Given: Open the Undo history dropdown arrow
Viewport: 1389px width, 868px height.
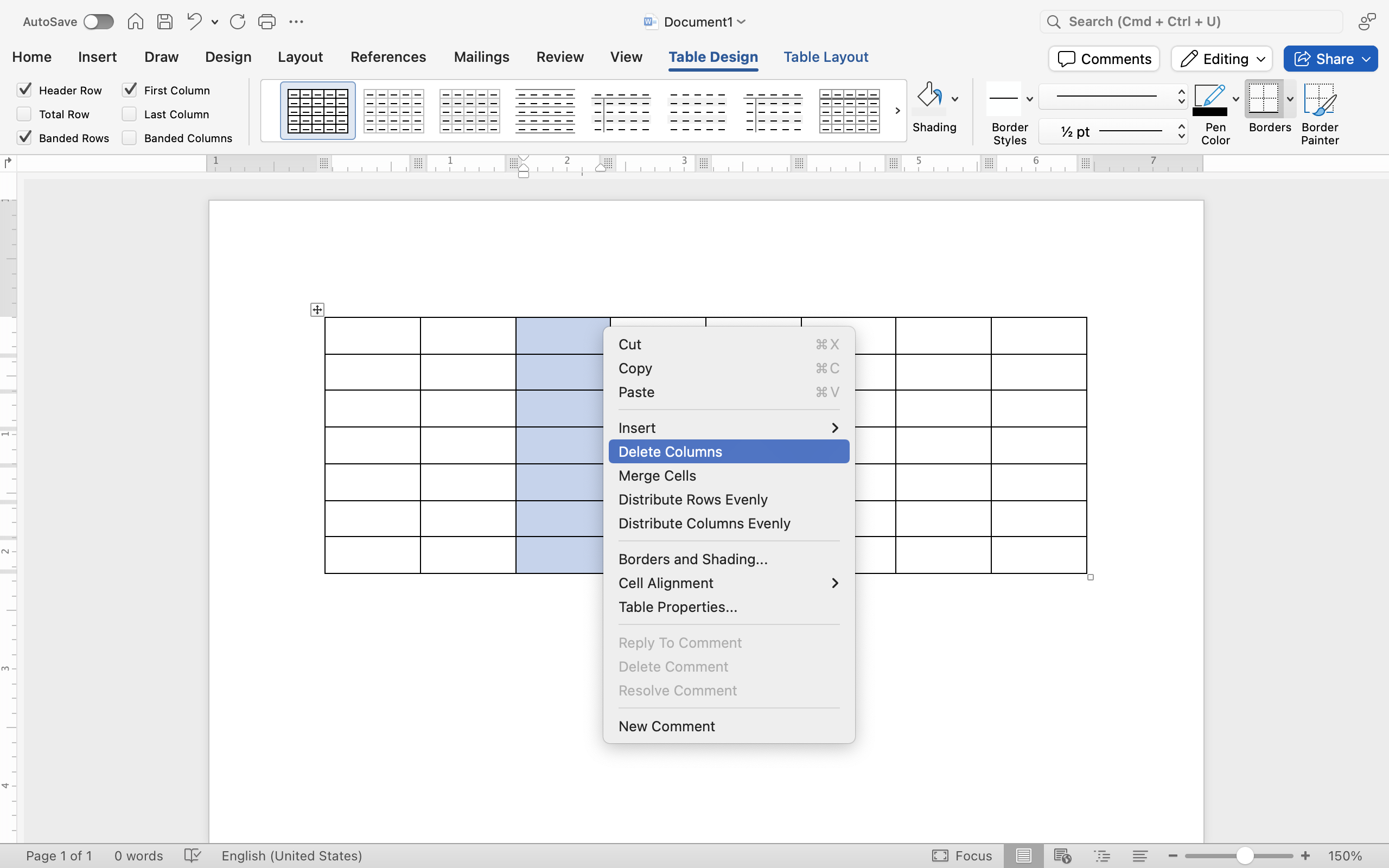Looking at the screenshot, I should click(x=215, y=22).
